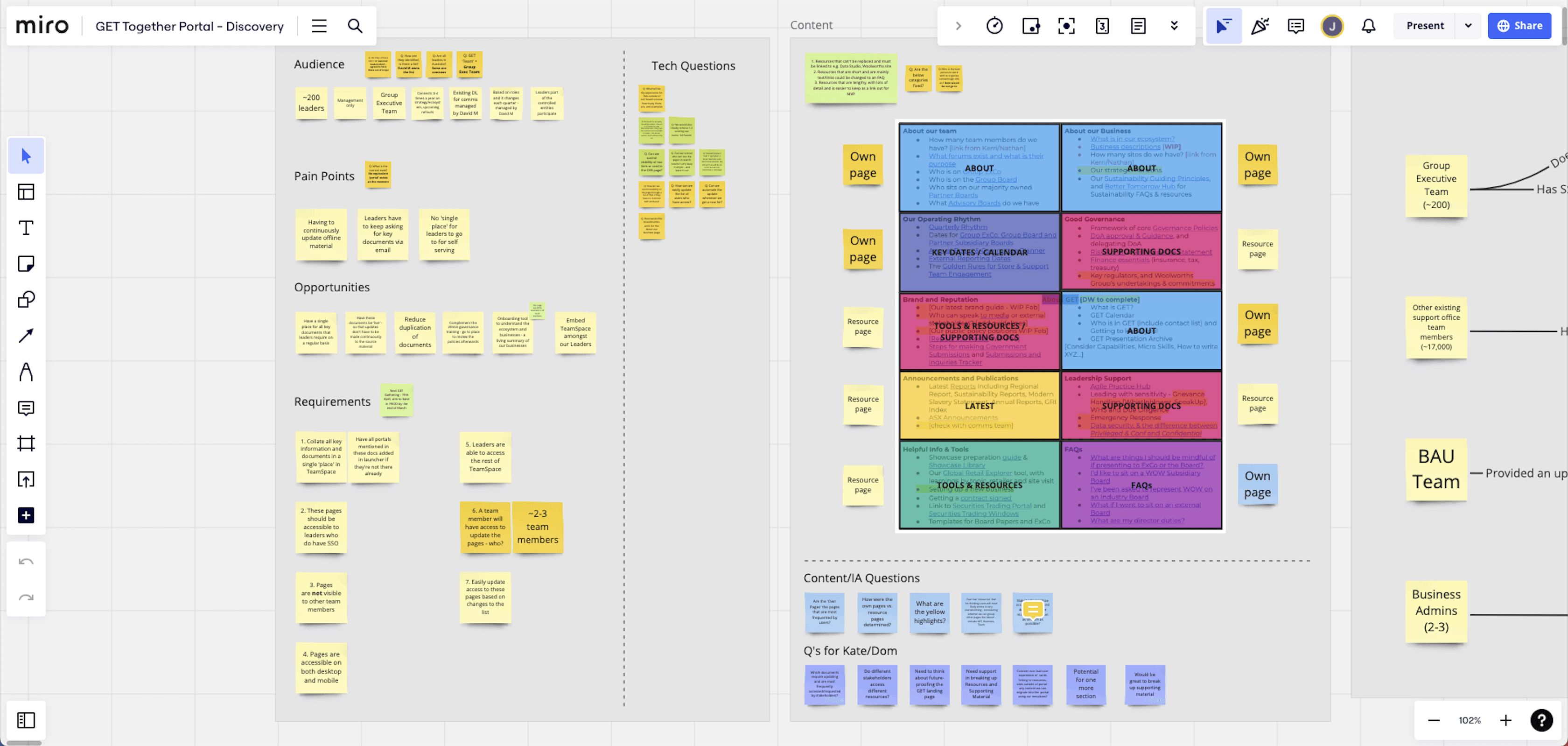Select the frame tool
The height and width of the screenshot is (746, 1568).
tap(26, 443)
